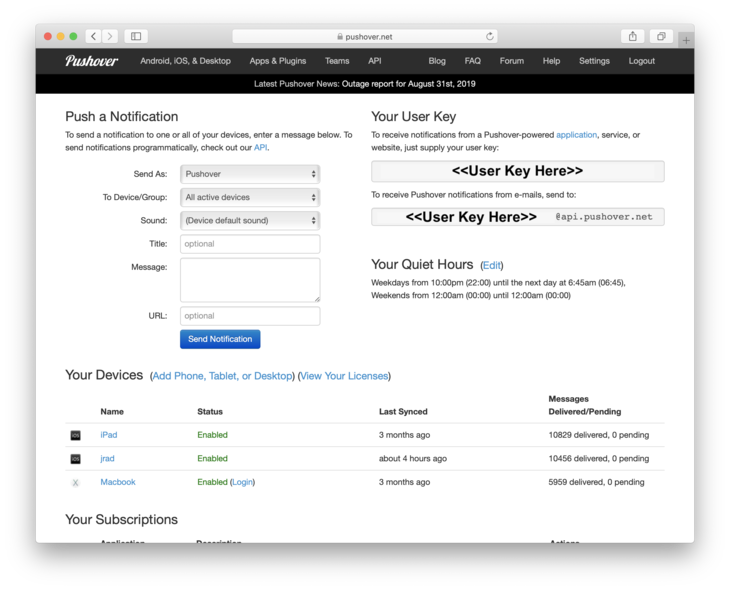Screen dimensions: 730x590
Task: Click the lock icon in address bar
Action: coord(340,37)
